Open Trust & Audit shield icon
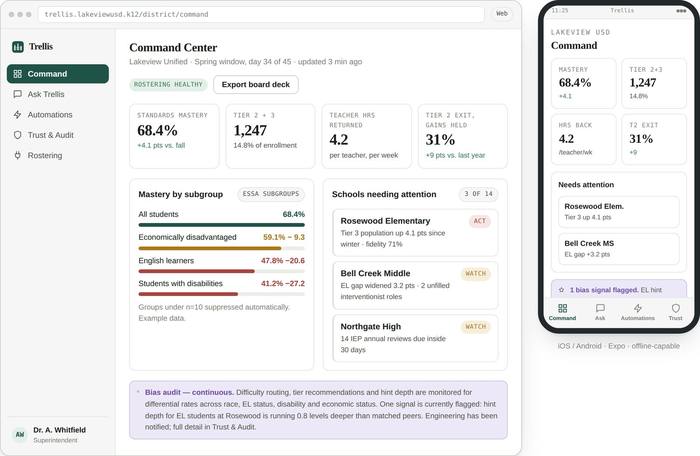Image resolution: width=700 pixels, height=456 pixels. (17, 135)
